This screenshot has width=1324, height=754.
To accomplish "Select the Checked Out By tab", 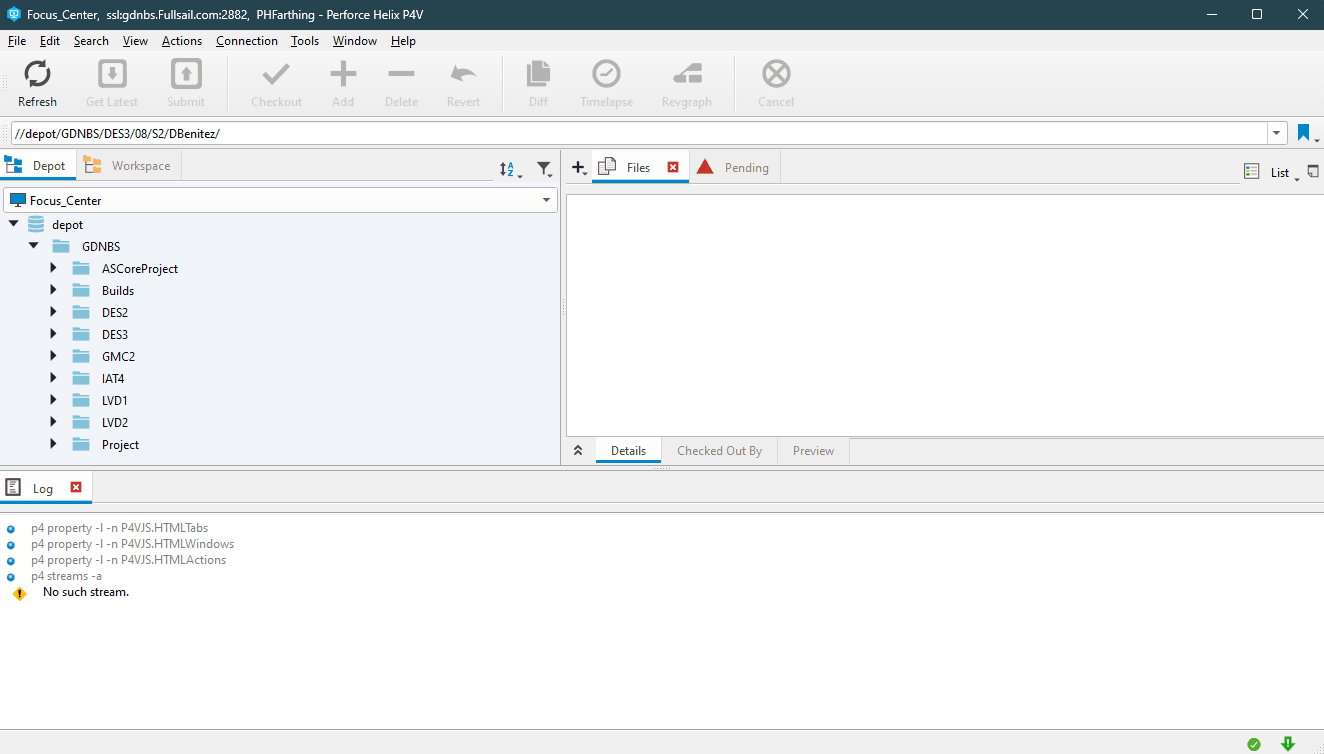I will (719, 451).
